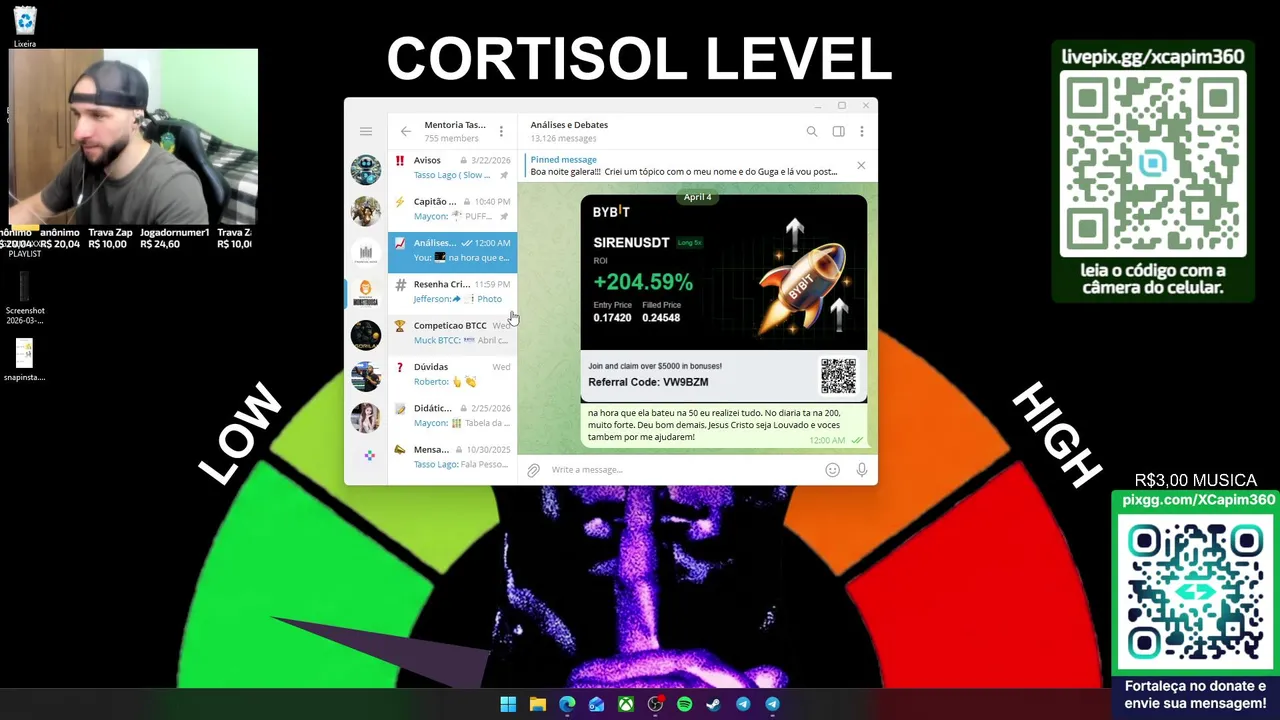Click pinned icon on Avisos row
This screenshot has width=1280, height=720.
point(504,175)
